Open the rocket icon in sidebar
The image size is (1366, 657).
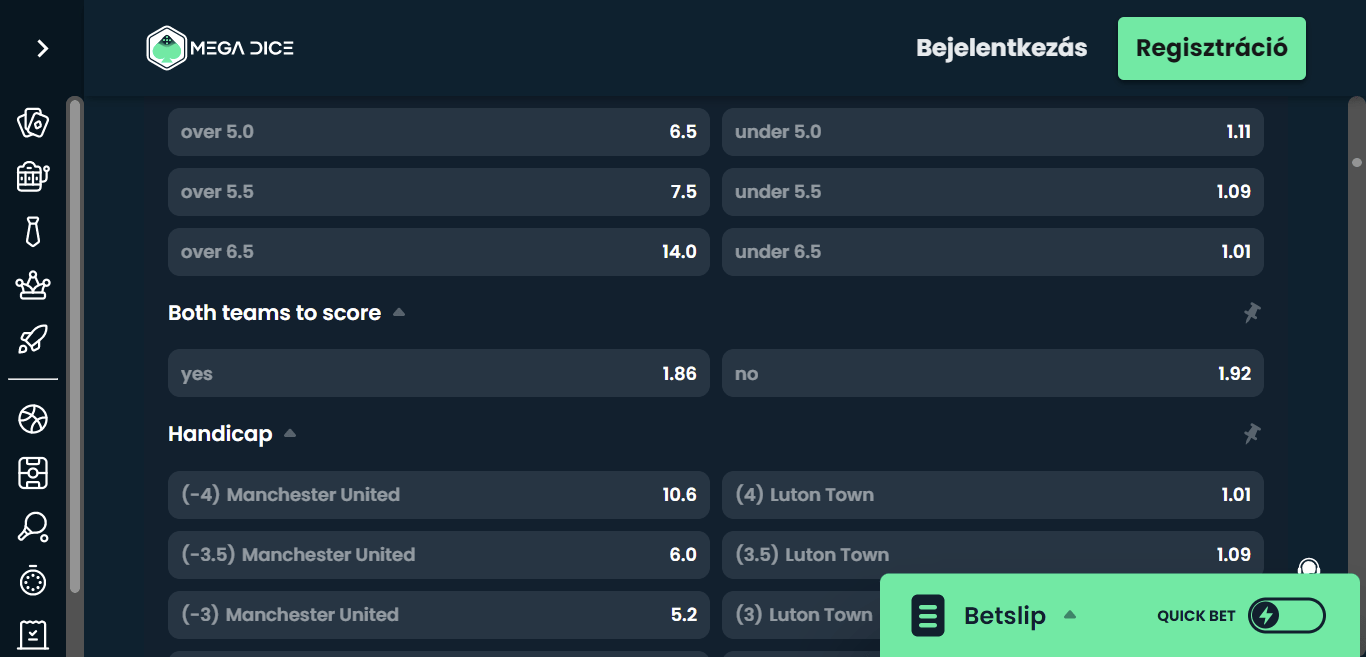tap(33, 340)
